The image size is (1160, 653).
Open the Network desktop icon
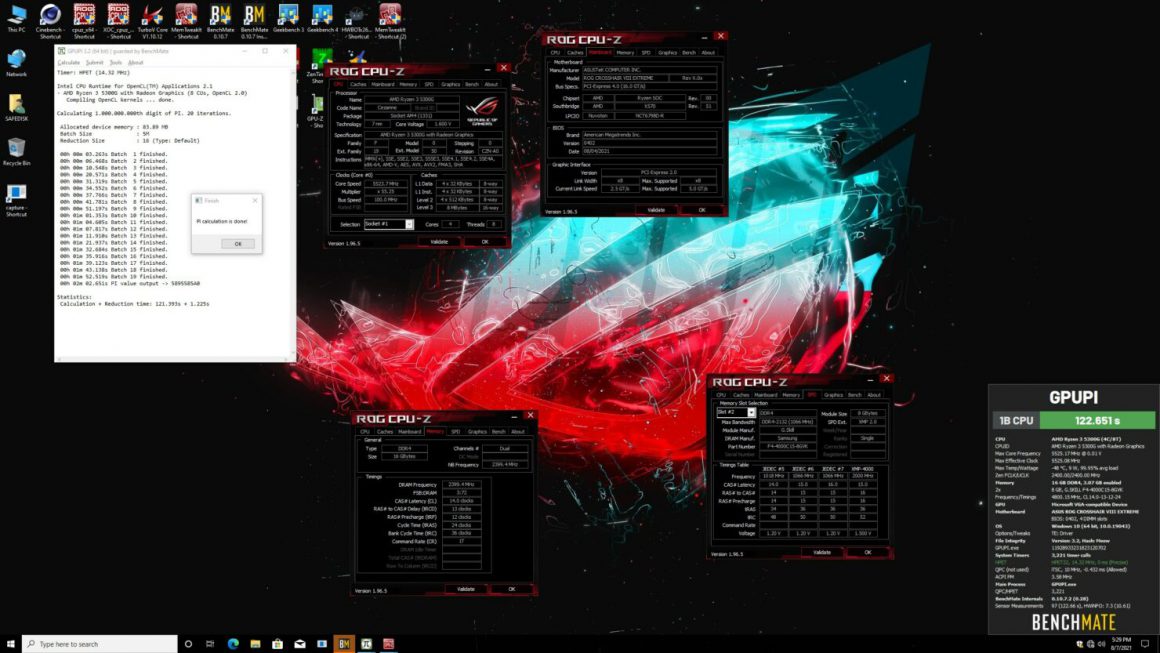coord(16,60)
